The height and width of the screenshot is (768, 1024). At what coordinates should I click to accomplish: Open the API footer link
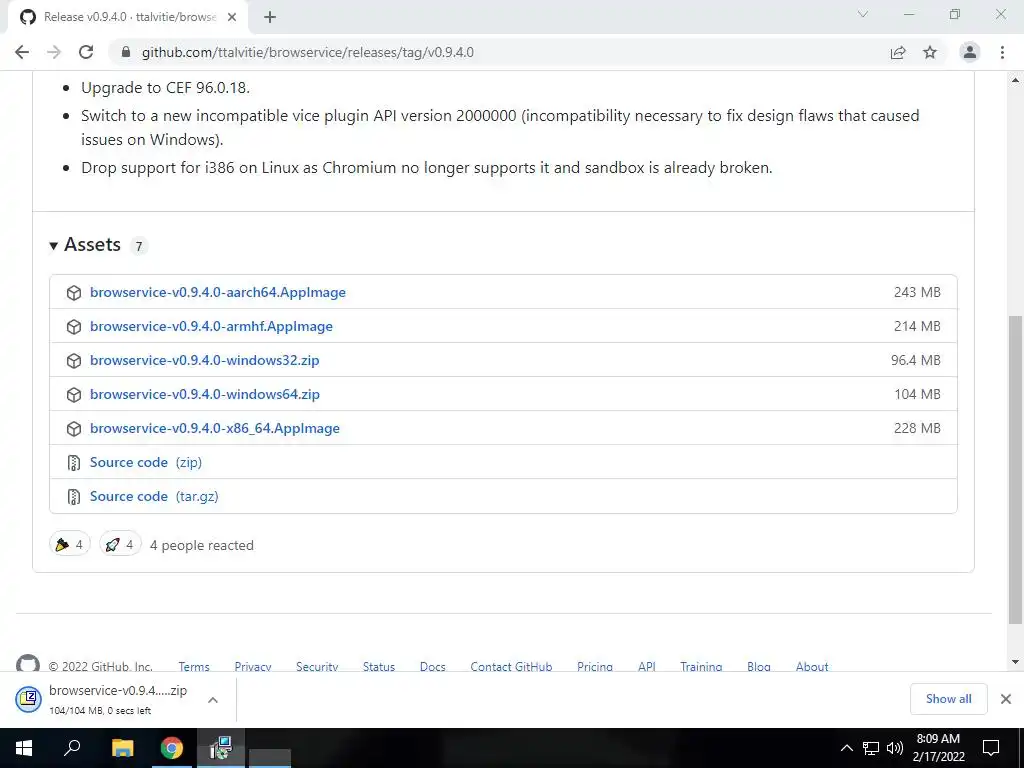coord(647,666)
